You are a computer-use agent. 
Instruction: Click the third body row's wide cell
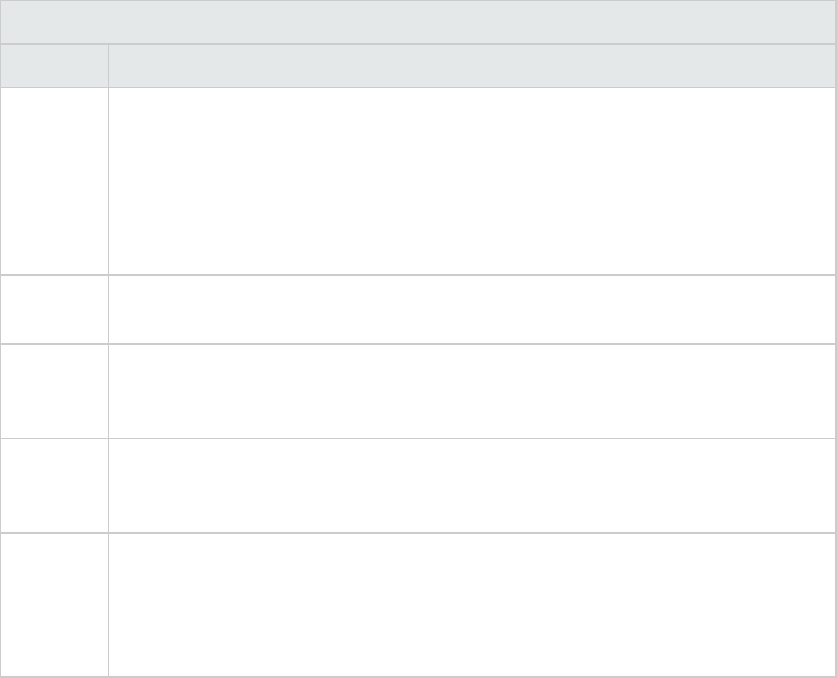coord(471,391)
